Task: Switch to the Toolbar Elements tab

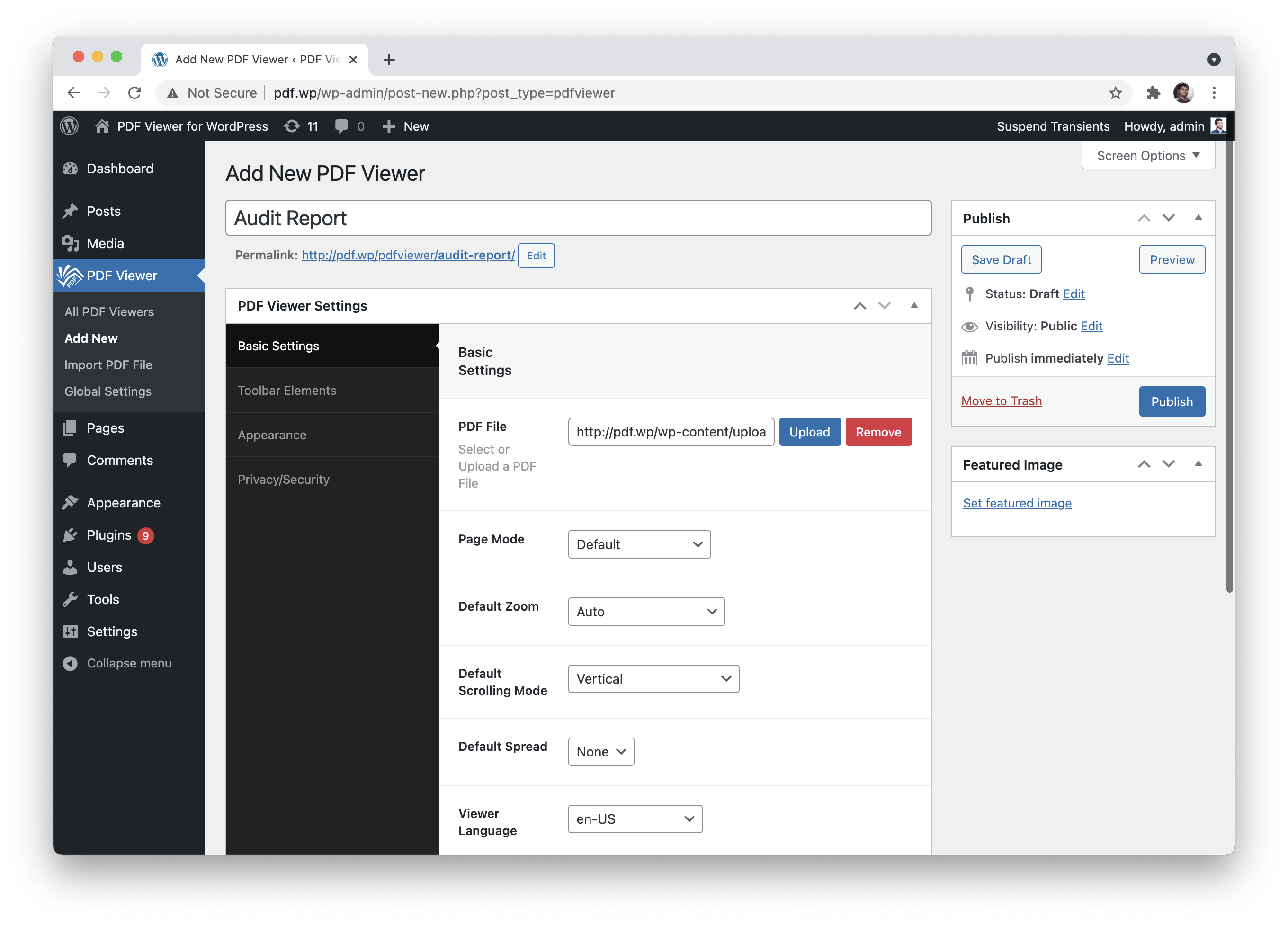Action: pos(287,390)
